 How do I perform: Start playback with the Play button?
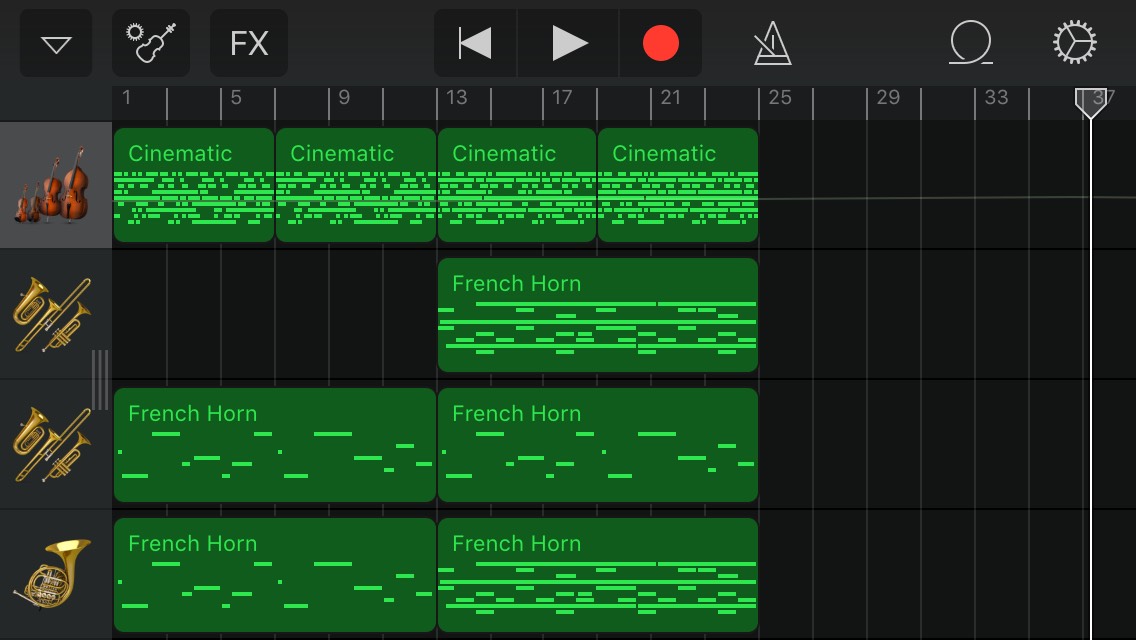pyautogui.click(x=569, y=43)
